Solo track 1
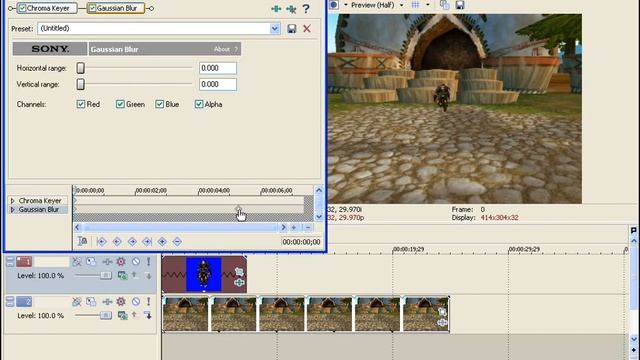The height and width of the screenshot is (360, 640). (x=149, y=262)
